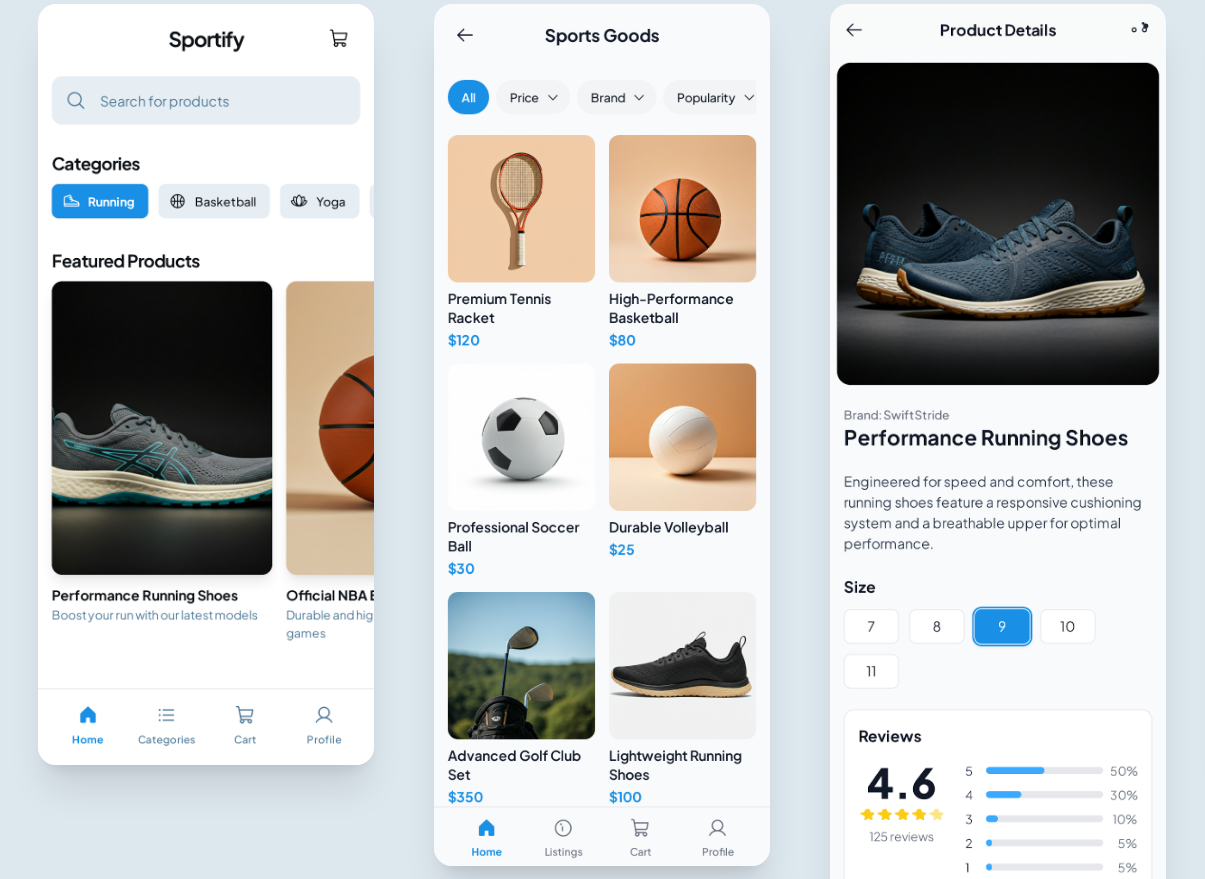The width and height of the screenshot is (1205, 879).
Task: Select the All filter button
Action: (468, 97)
